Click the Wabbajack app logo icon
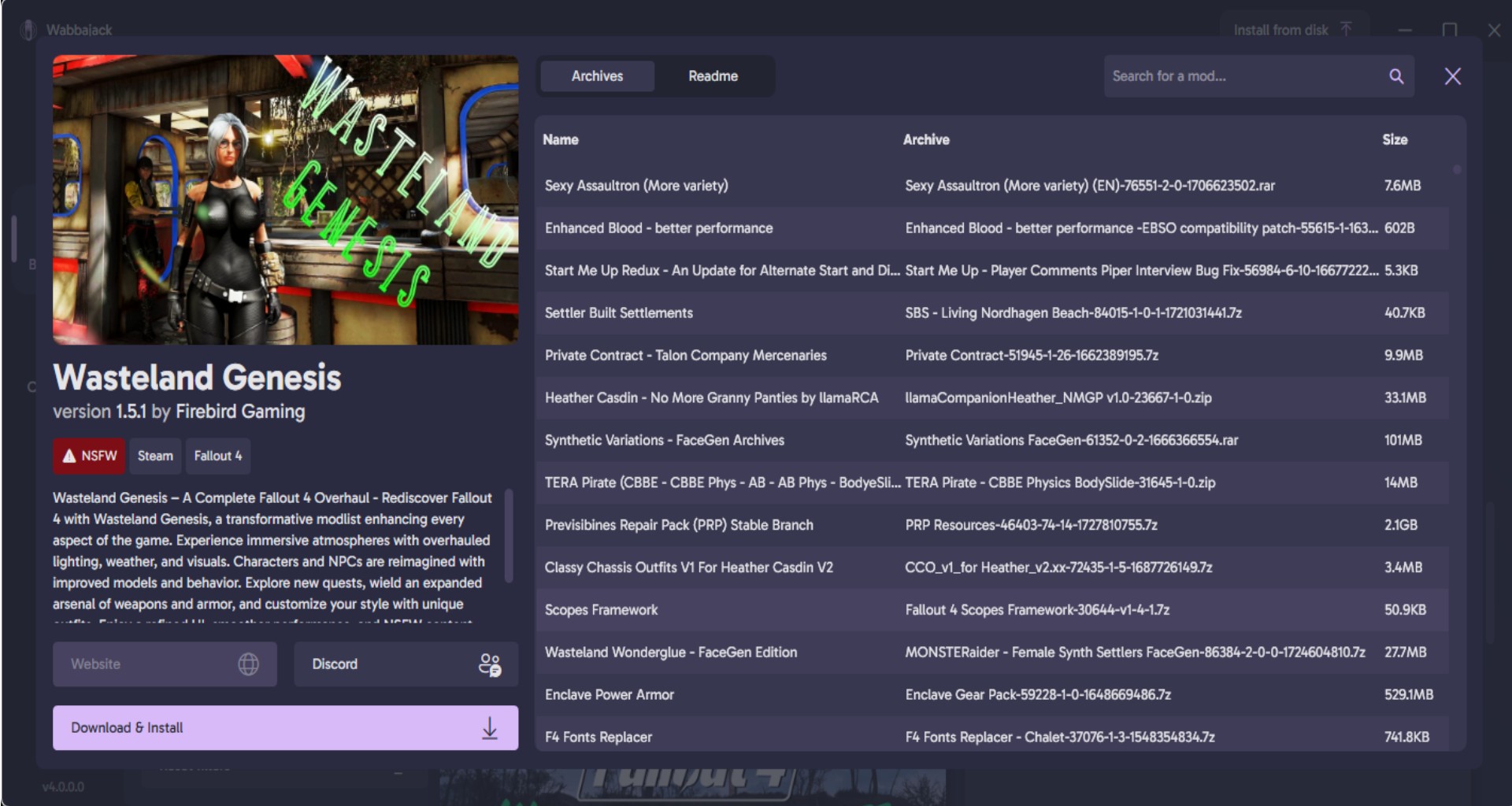The height and width of the screenshot is (806, 1512). click(x=28, y=30)
